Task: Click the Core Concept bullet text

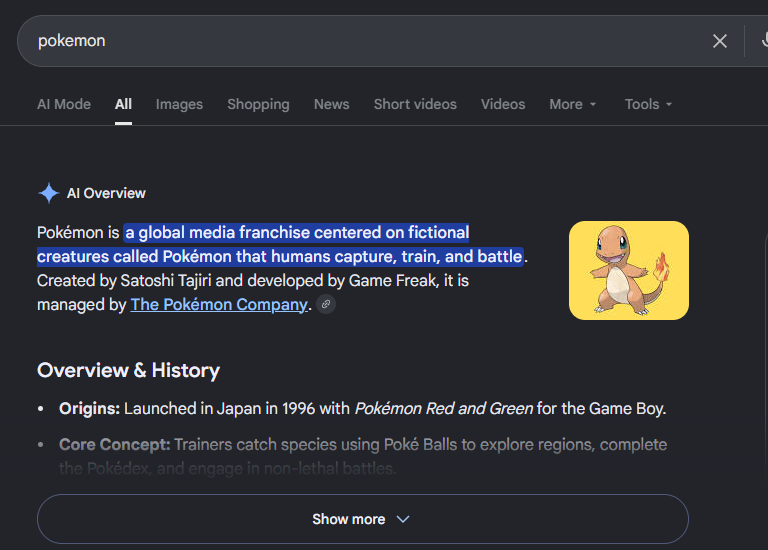Action: [363, 456]
